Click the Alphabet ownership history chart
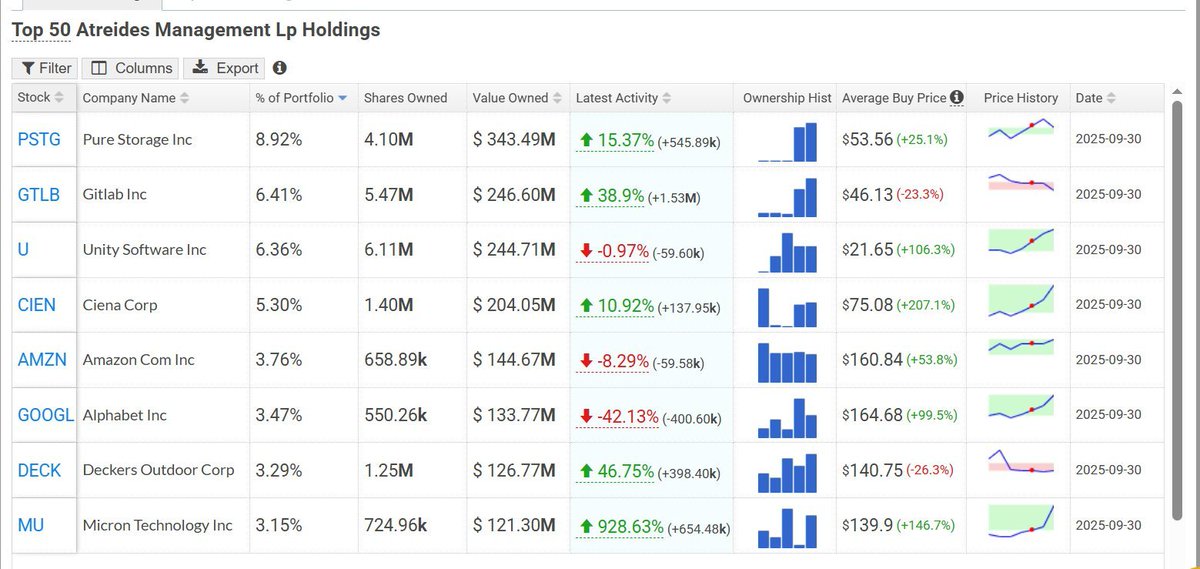This screenshot has height=569, width=1200. [787, 417]
